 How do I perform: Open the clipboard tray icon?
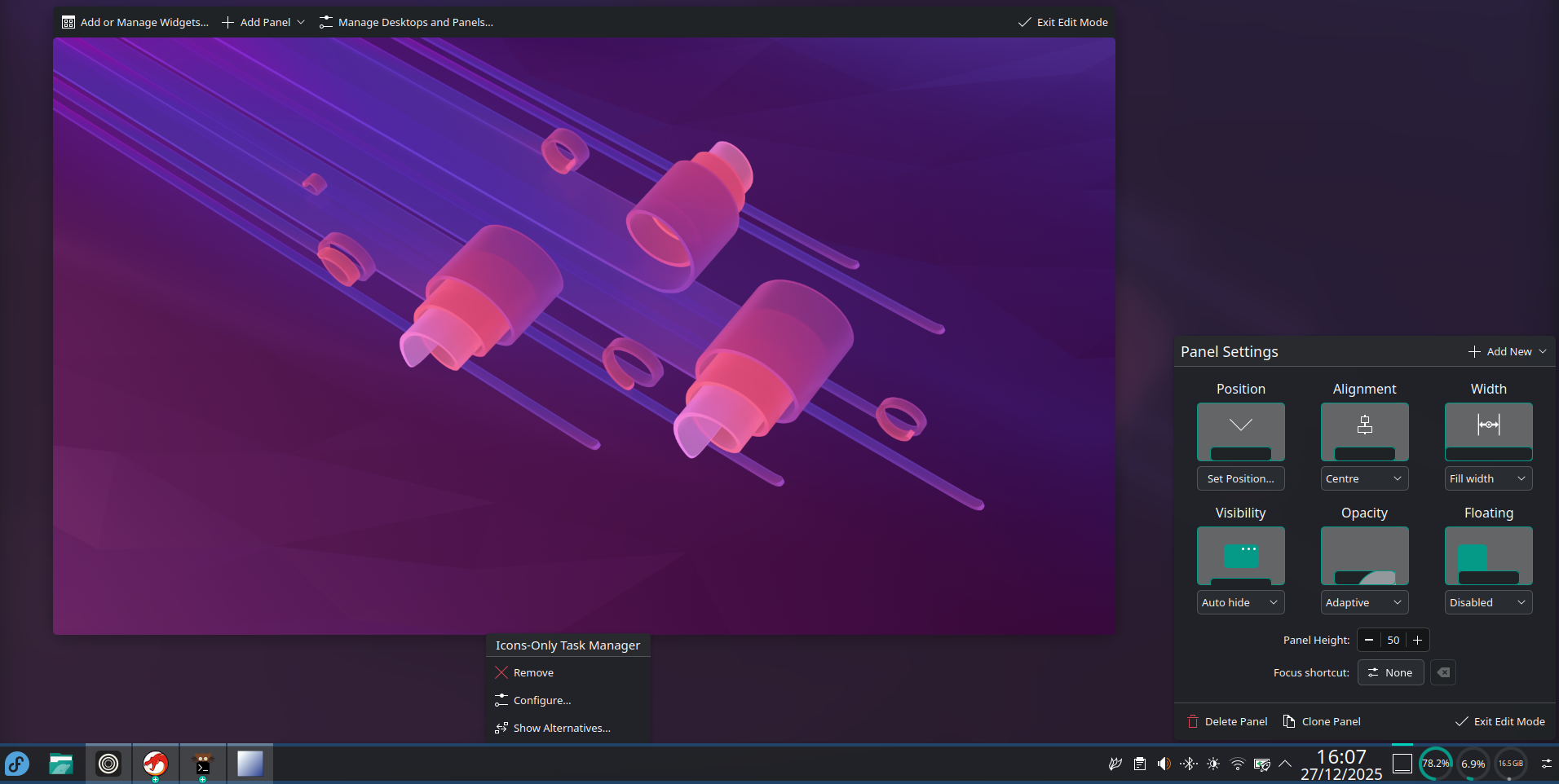1140,764
